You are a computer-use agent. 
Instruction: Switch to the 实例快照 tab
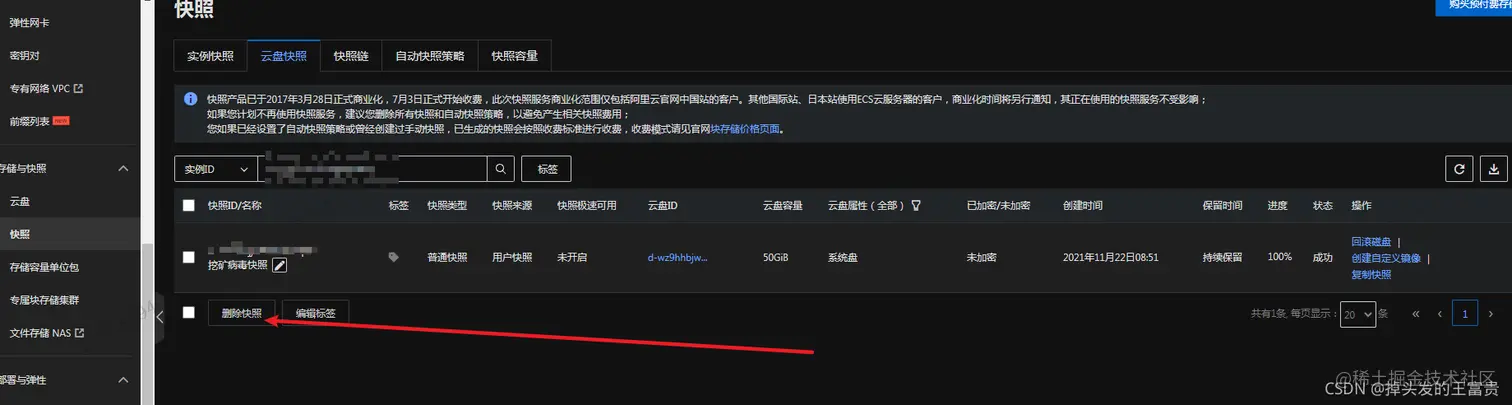210,56
